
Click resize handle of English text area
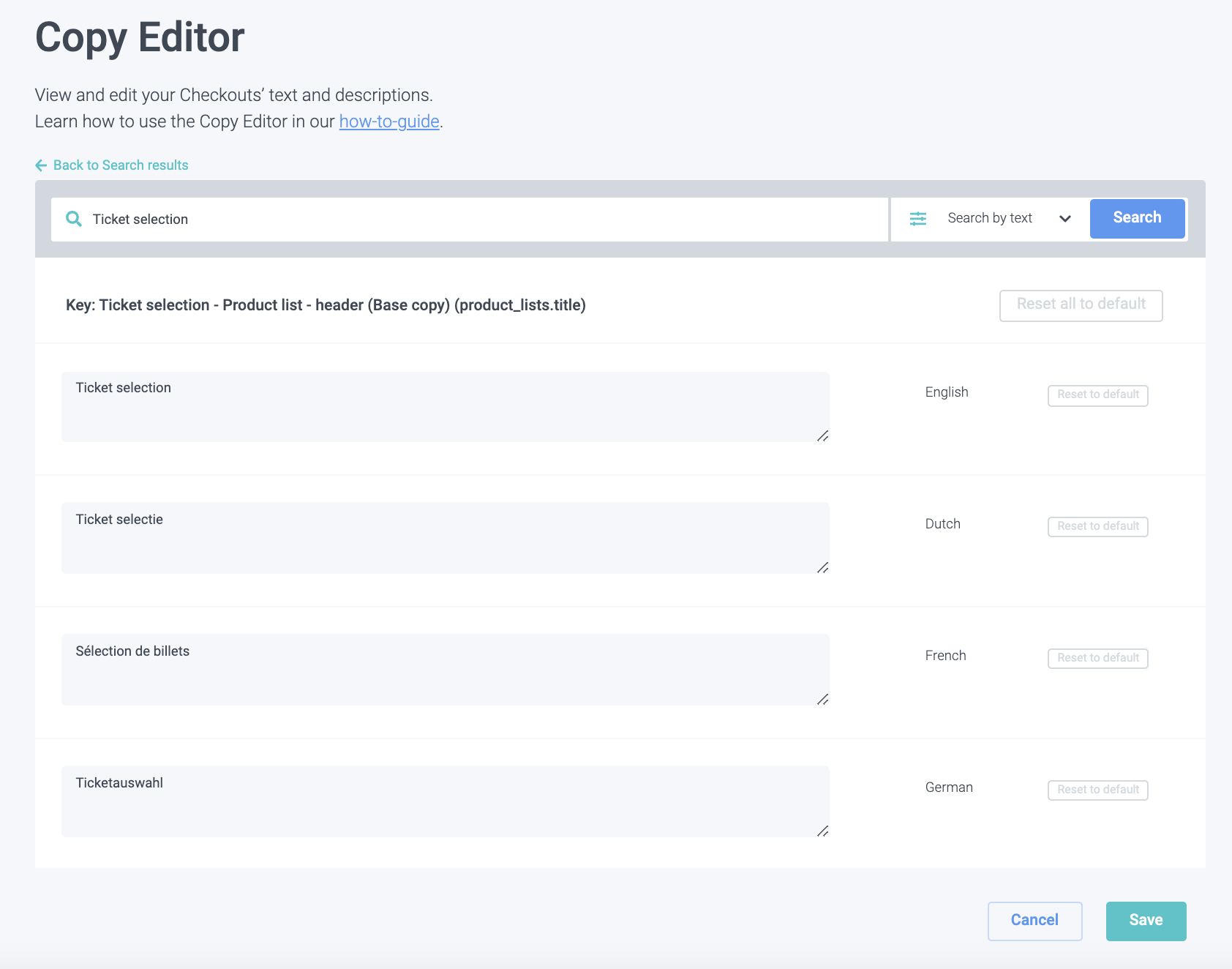[x=822, y=435]
